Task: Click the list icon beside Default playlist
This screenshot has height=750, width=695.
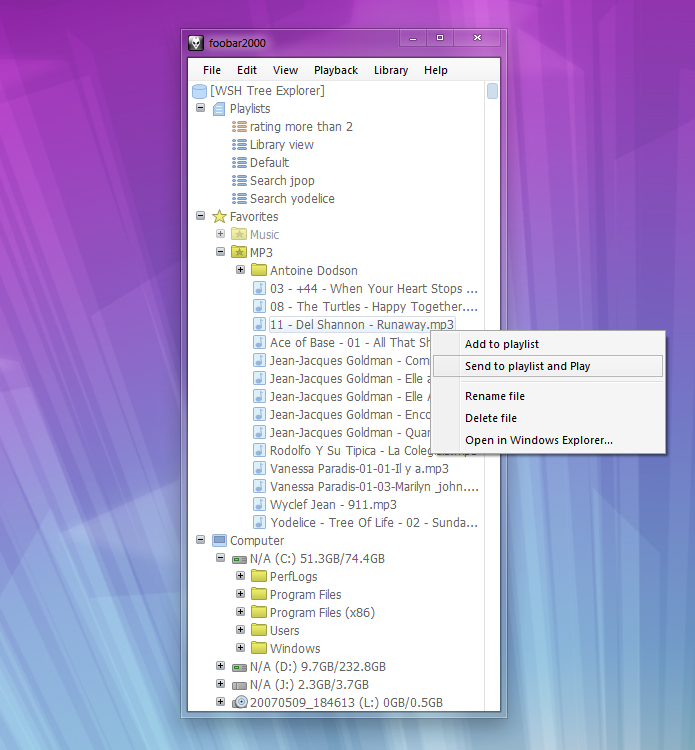Action: point(239,163)
